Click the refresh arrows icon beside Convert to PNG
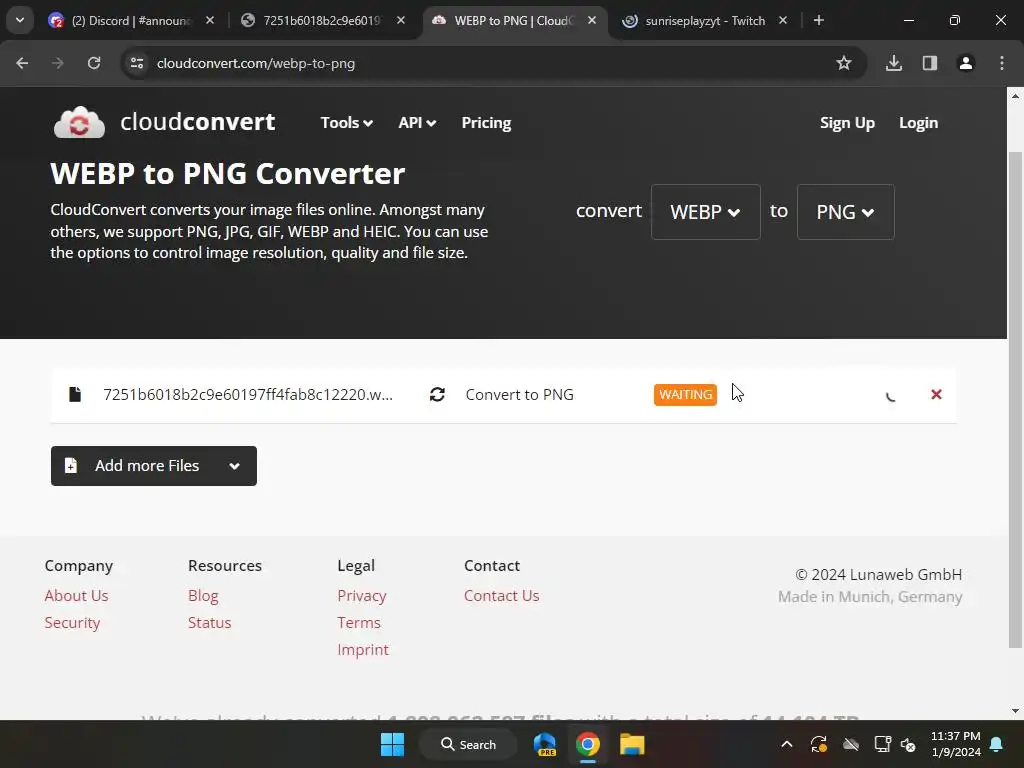Viewport: 1024px width, 768px height. pyautogui.click(x=438, y=394)
